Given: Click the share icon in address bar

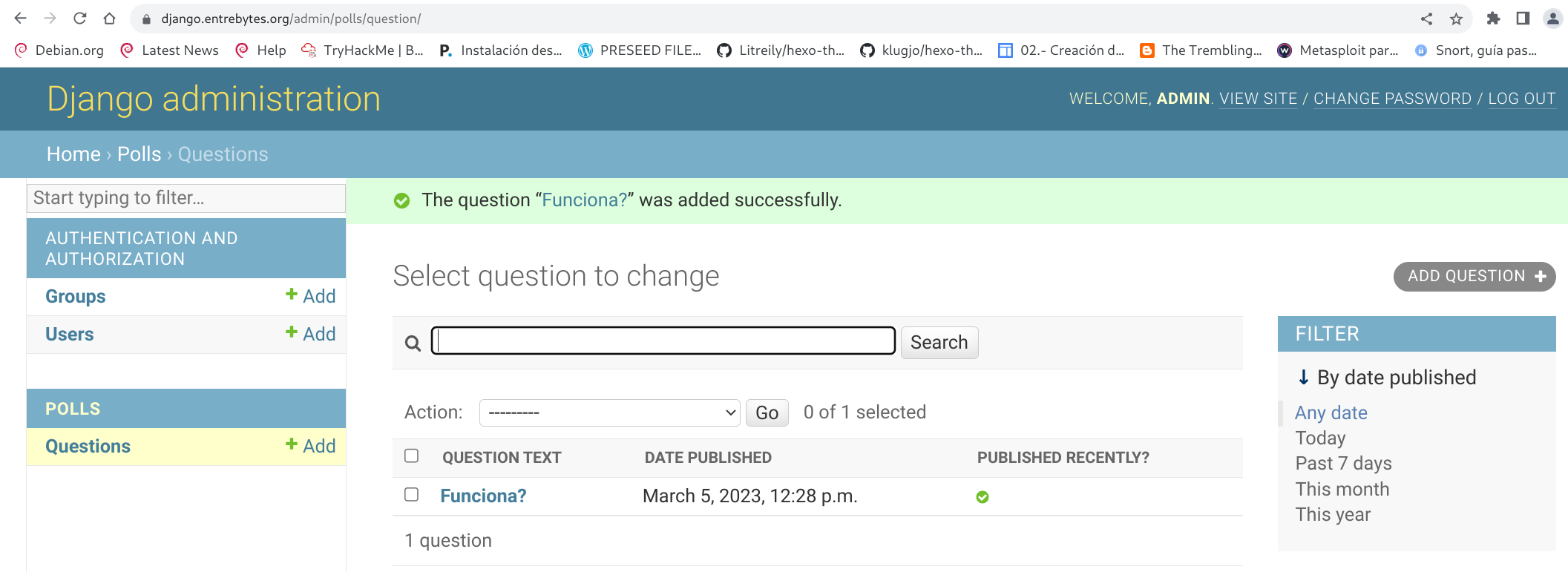Looking at the screenshot, I should pos(1426,19).
